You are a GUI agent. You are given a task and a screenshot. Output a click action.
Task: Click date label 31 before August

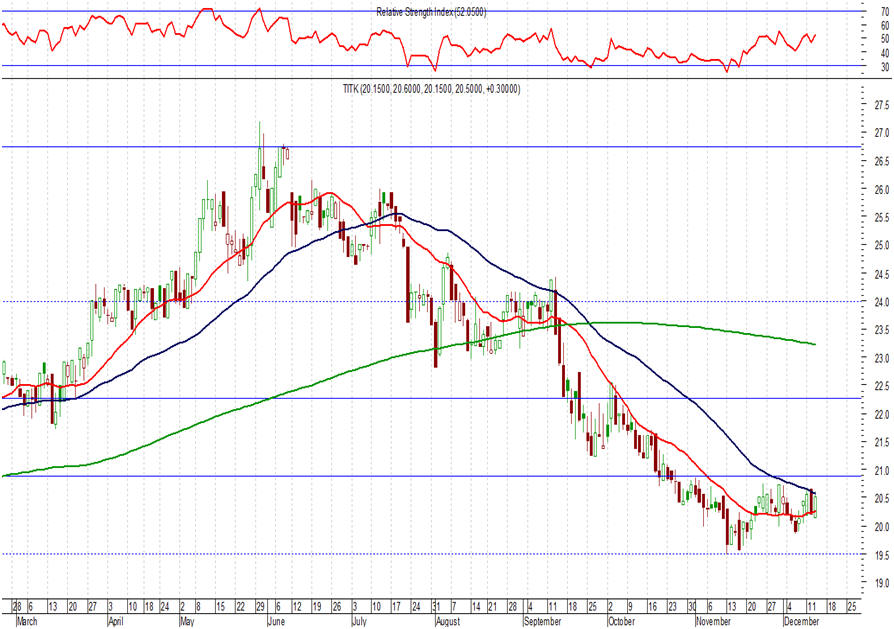tap(436, 606)
